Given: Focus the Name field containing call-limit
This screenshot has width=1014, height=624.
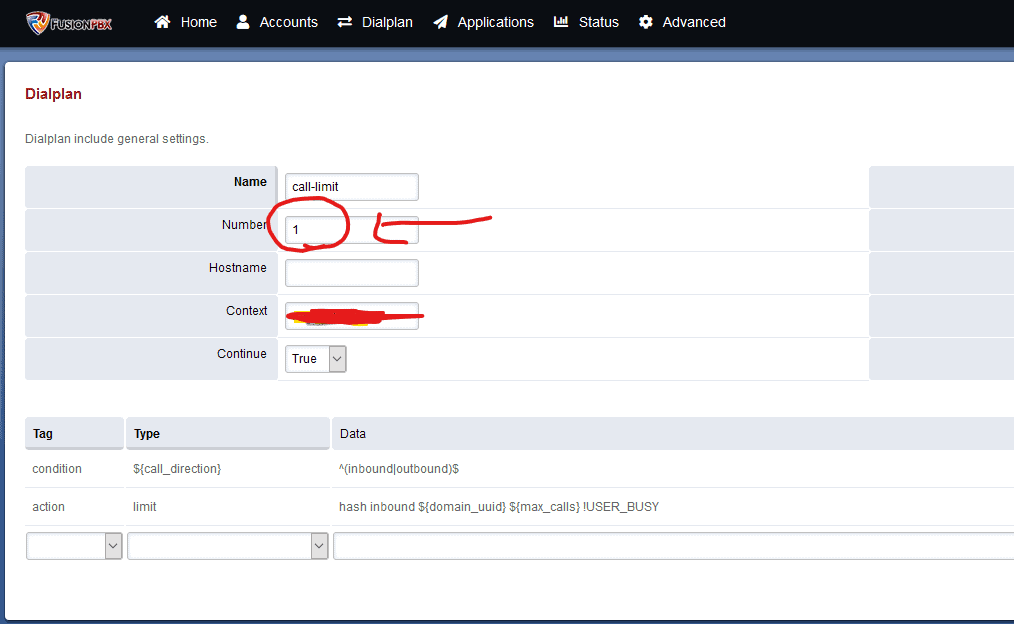Looking at the screenshot, I should tap(351, 187).
